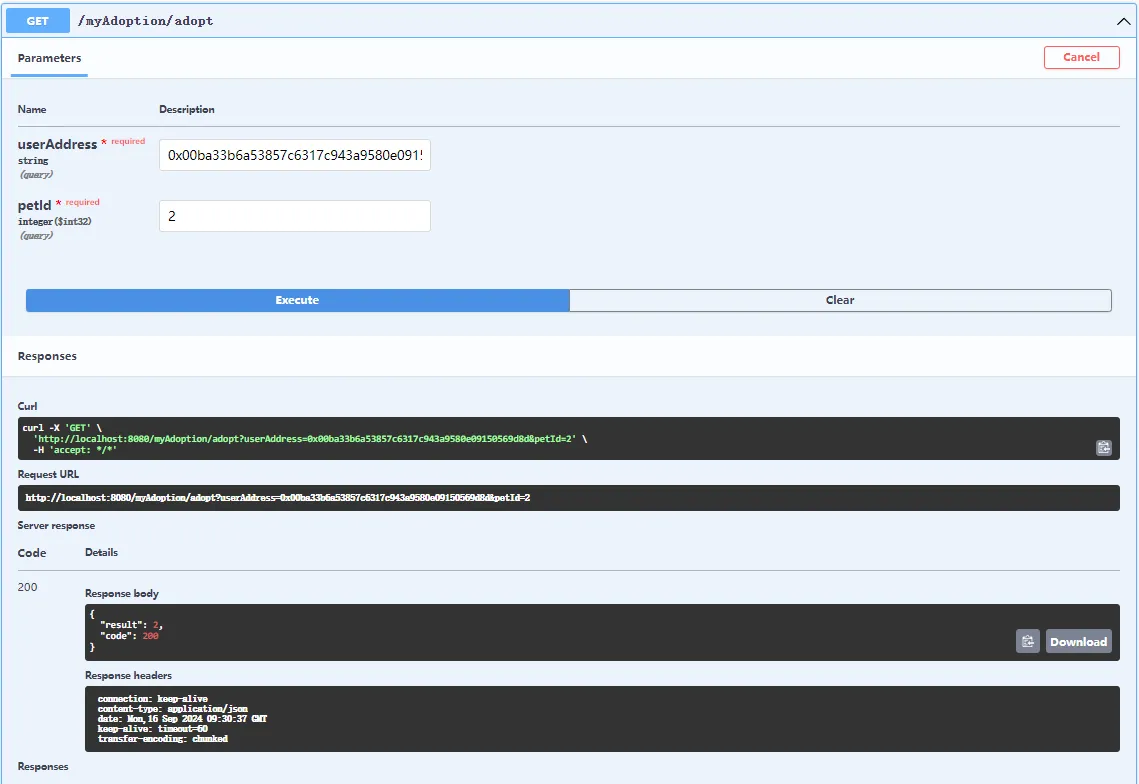Clear the response with the Clear button

click(840, 300)
